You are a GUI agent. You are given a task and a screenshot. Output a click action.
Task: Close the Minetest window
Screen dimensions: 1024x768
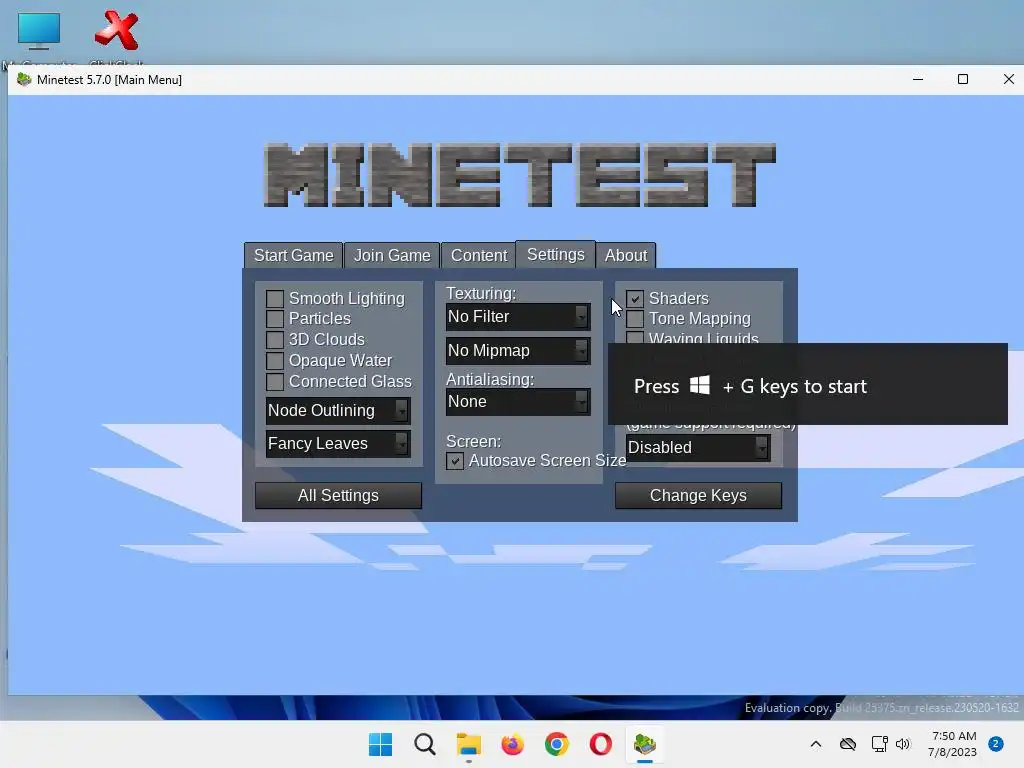click(1008, 79)
